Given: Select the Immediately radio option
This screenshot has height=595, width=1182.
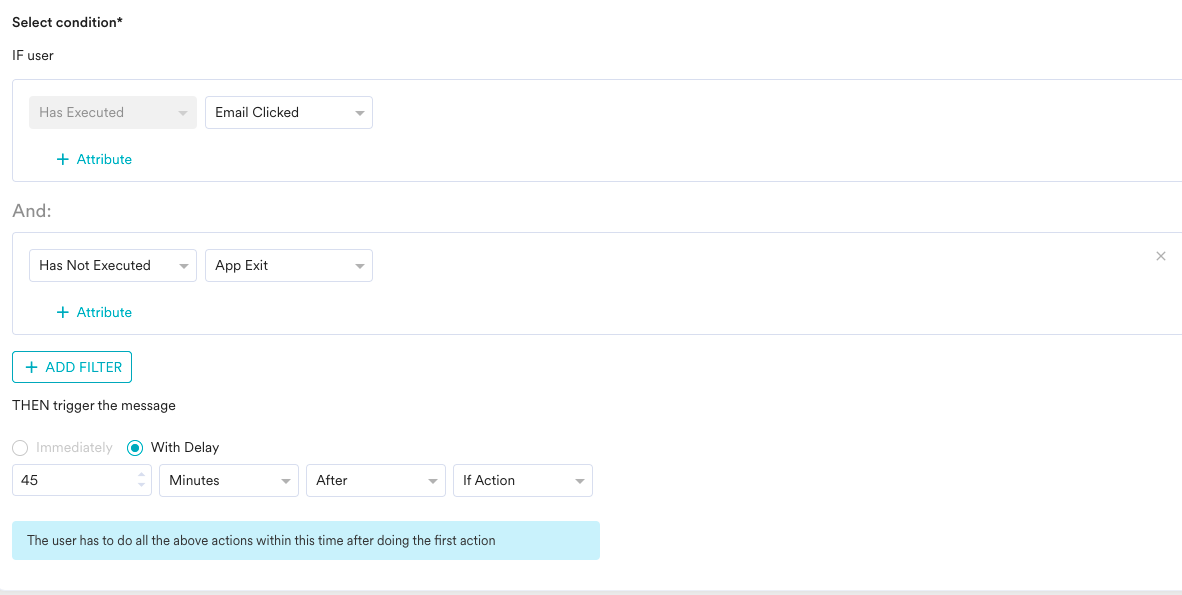Looking at the screenshot, I should tap(20, 448).
